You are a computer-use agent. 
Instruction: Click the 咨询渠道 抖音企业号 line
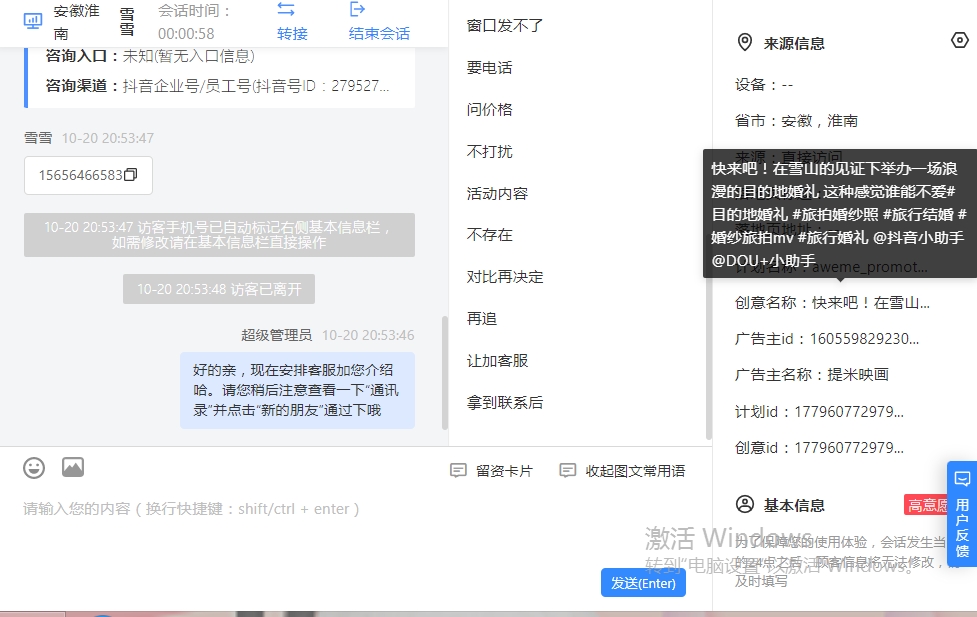pyautogui.click(x=217, y=85)
